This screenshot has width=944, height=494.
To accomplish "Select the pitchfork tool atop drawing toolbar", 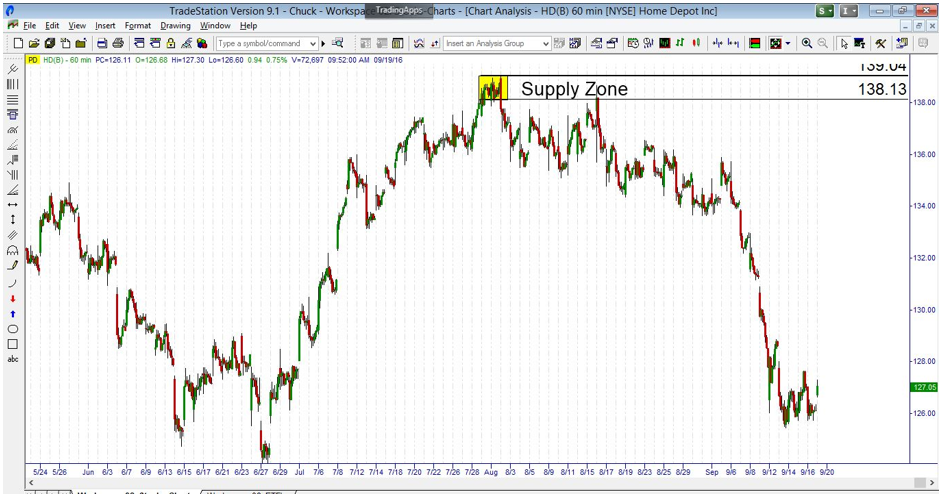I will coord(13,69).
